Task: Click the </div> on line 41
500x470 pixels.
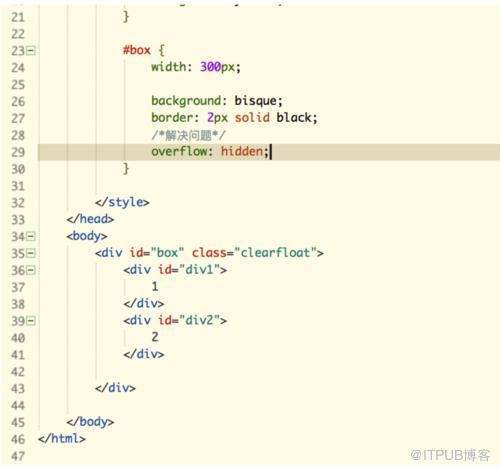Action: pos(144,354)
